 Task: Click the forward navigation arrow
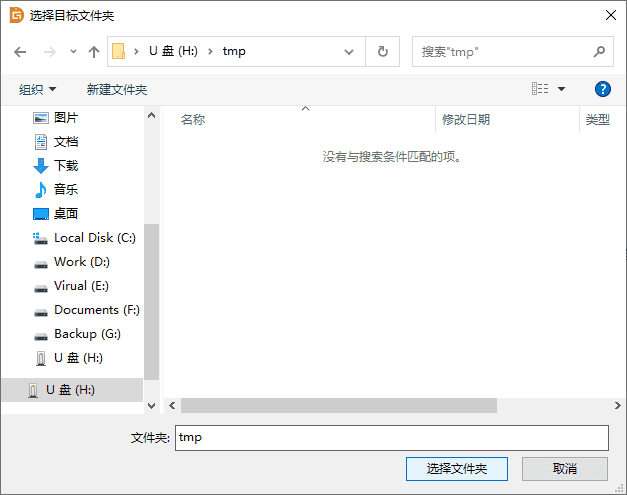click(50, 52)
